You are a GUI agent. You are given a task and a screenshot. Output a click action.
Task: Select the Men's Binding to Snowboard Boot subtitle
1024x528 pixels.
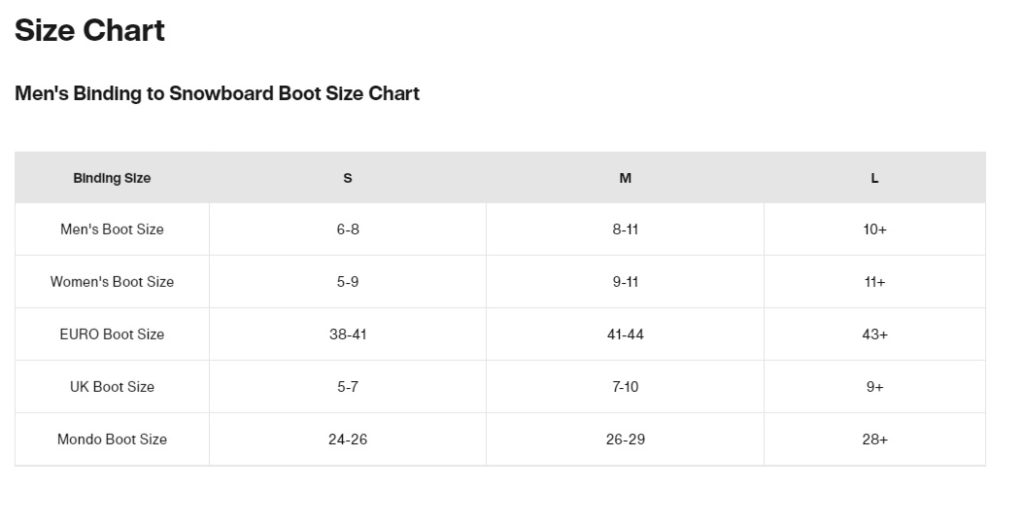pyautogui.click(x=217, y=94)
